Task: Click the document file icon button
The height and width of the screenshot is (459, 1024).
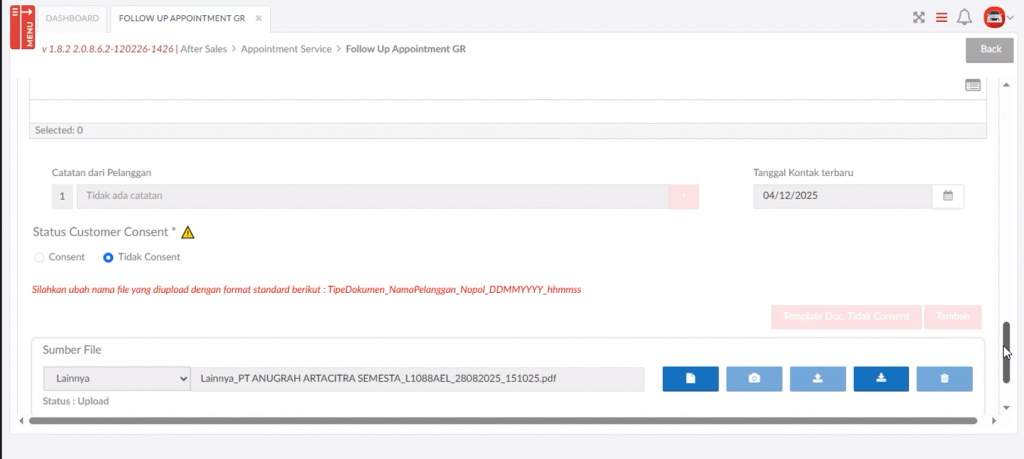Action: 690,378
